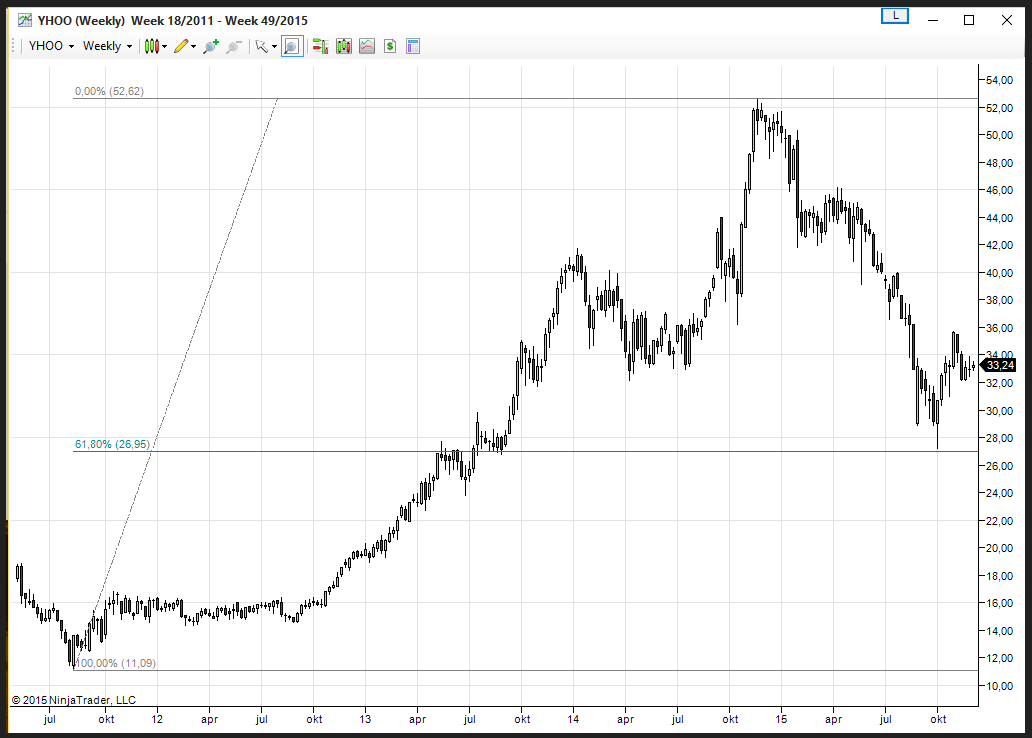Open the chart properties icon
1032x738 pixels.
pos(413,46)
